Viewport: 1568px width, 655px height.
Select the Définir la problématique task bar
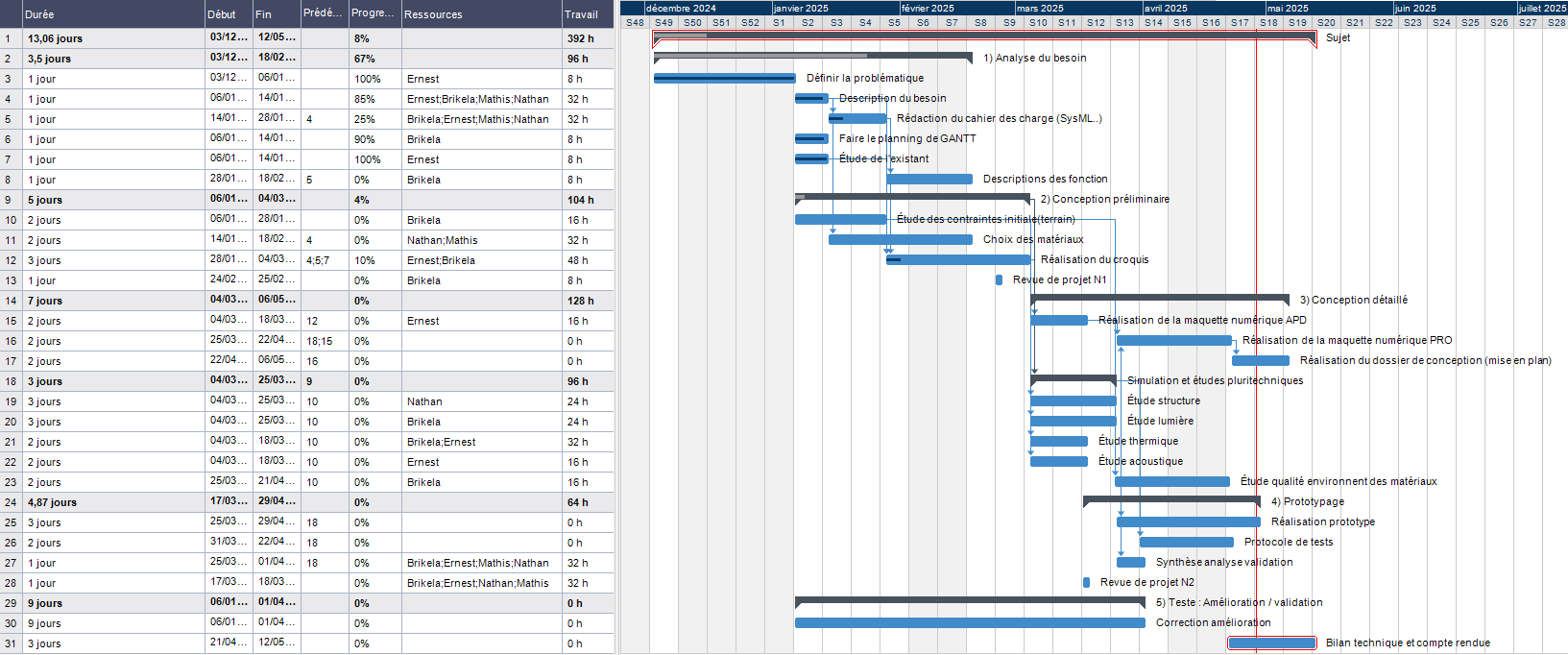tap(724, 79)
